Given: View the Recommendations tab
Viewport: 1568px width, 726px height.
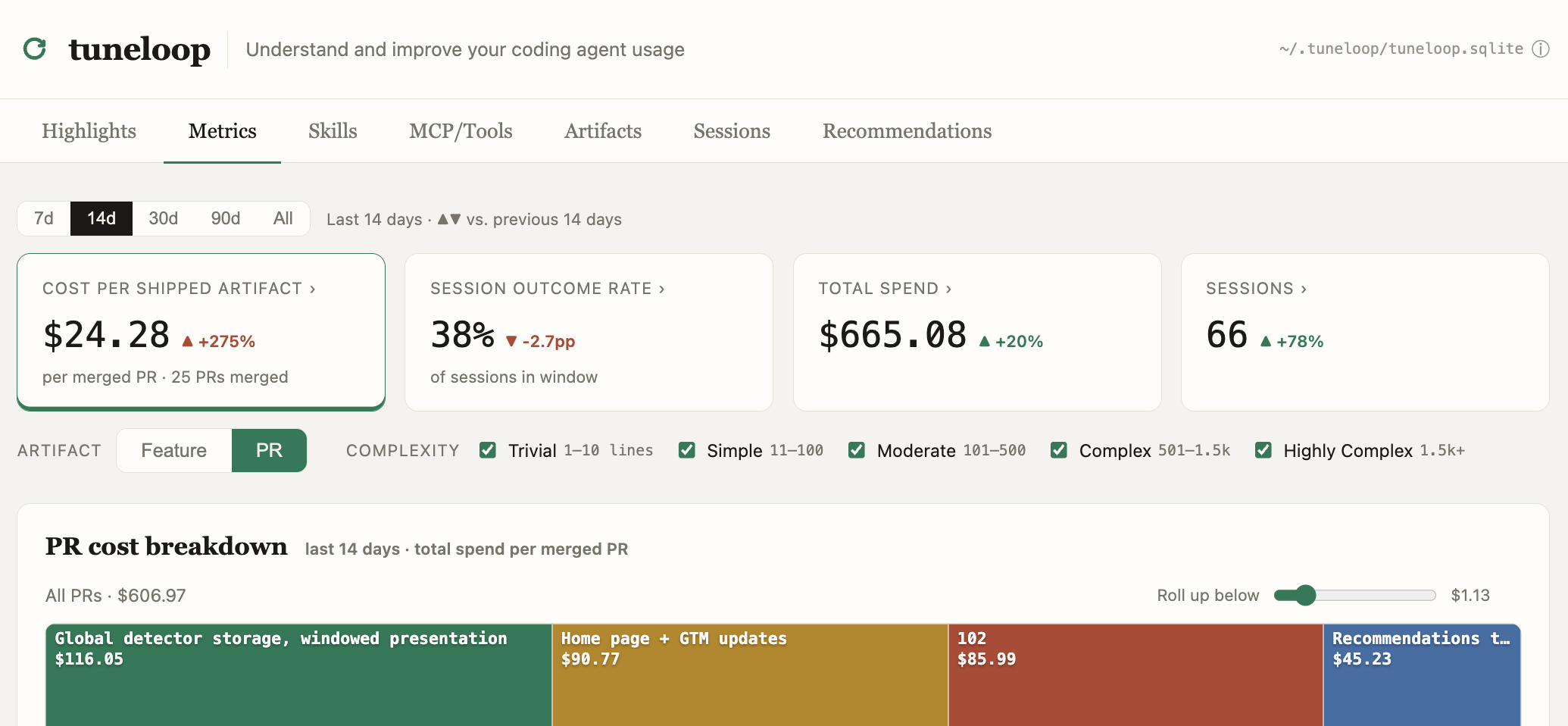Looking at the screenshot, I should [x=907, y=131].
